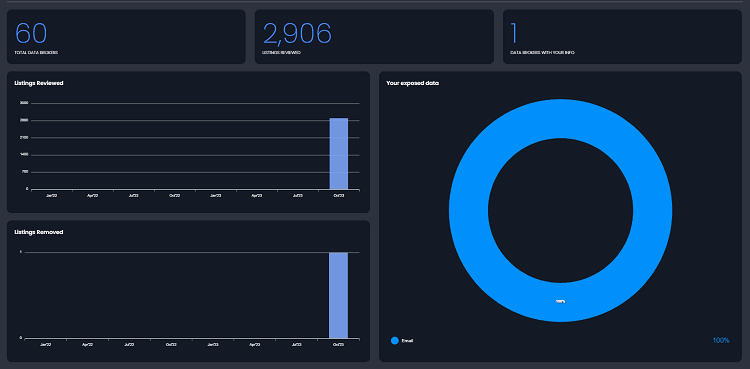Viewport: 750px width, 369px height.
Task: Click the "LISTINGS REVIEWED" caption under 2,906
Action: pyautogui.click(x=282, y=53)
